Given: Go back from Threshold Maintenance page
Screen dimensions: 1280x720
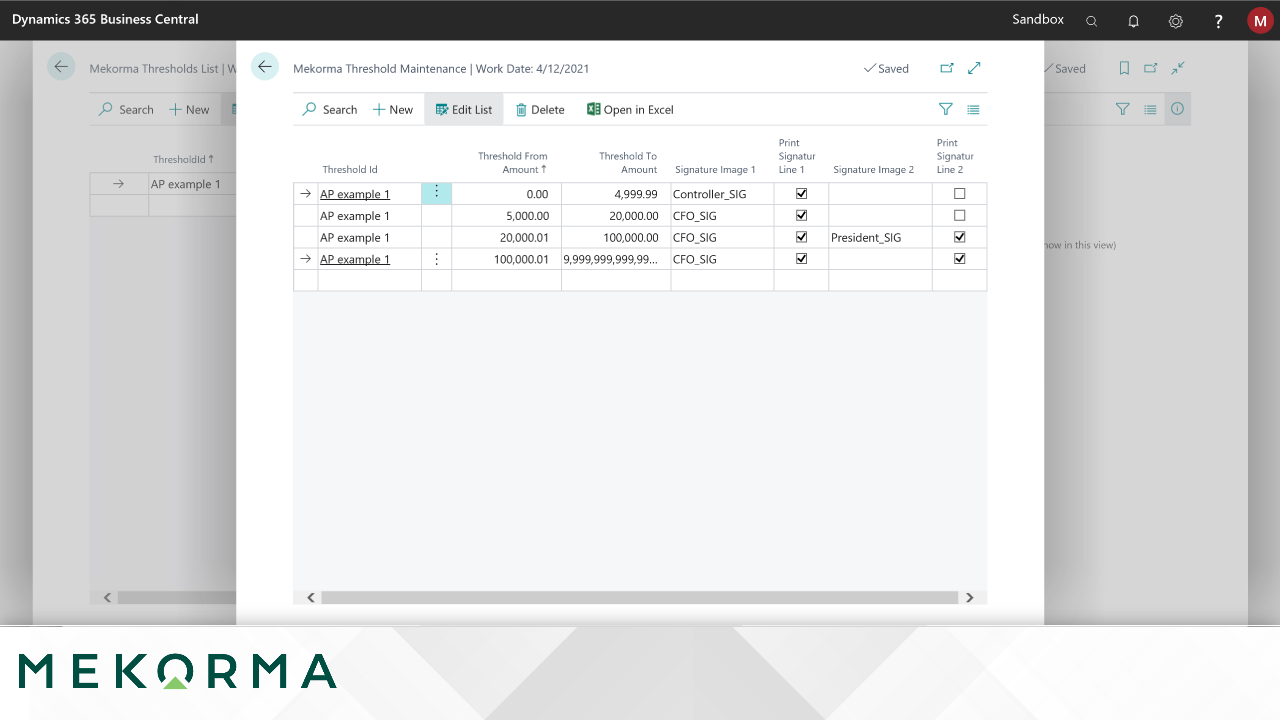Looking at the screenshot, I should coord(265,67).
